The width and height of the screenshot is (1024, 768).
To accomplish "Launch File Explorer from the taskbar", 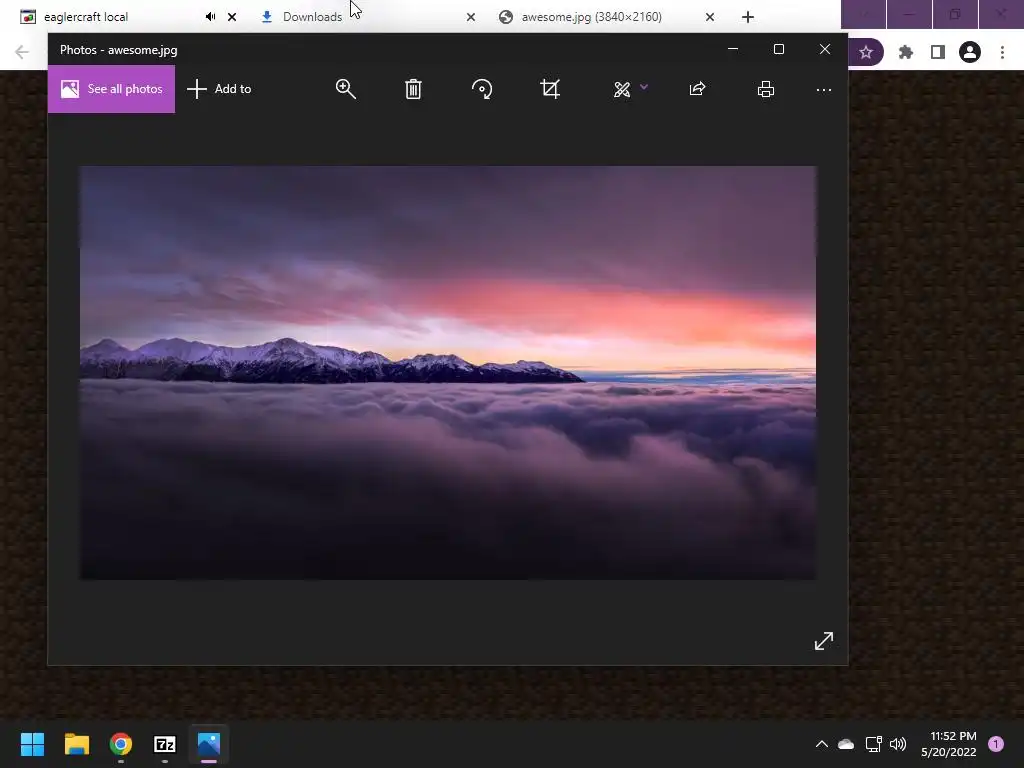I will [x=76, y=744].
